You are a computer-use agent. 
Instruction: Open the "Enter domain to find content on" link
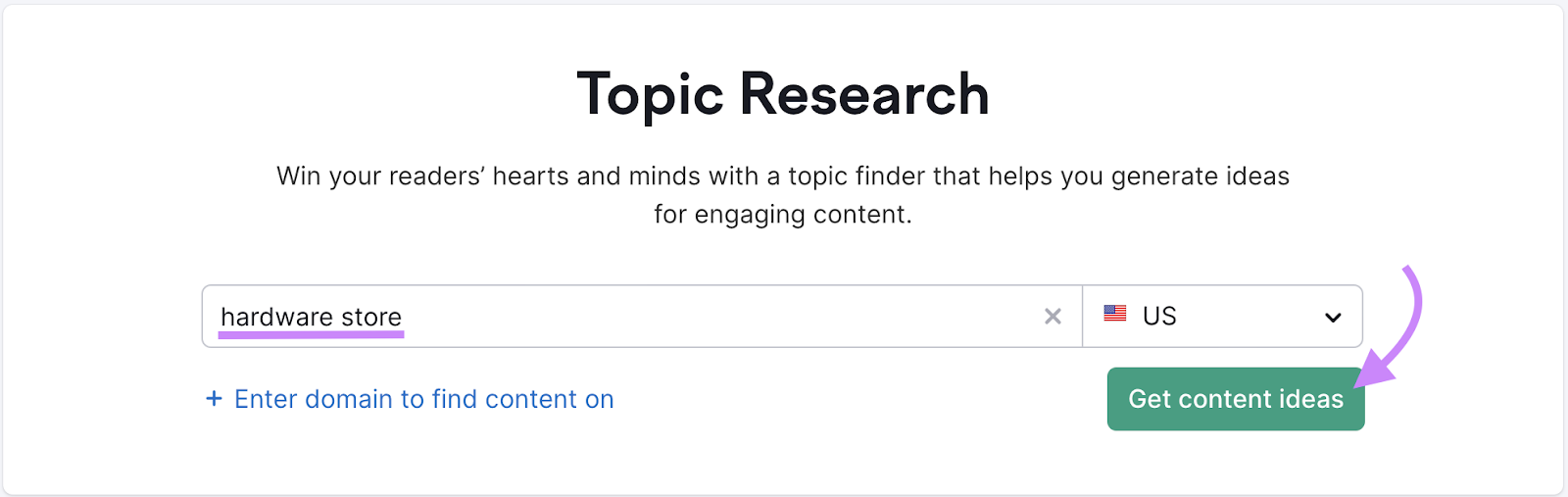[x=423, y=399]
